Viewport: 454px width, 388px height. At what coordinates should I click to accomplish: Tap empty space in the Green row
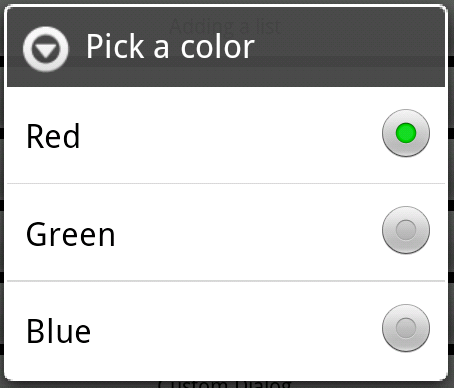[x=233, y=232]
